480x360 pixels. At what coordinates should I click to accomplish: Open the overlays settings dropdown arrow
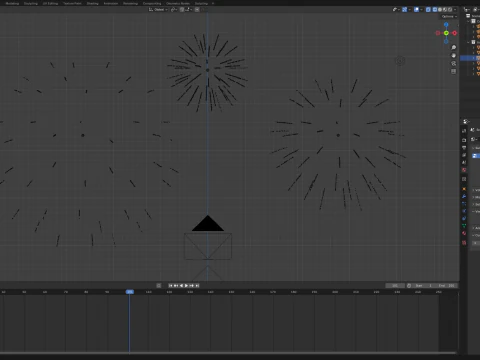click(422, 9)
